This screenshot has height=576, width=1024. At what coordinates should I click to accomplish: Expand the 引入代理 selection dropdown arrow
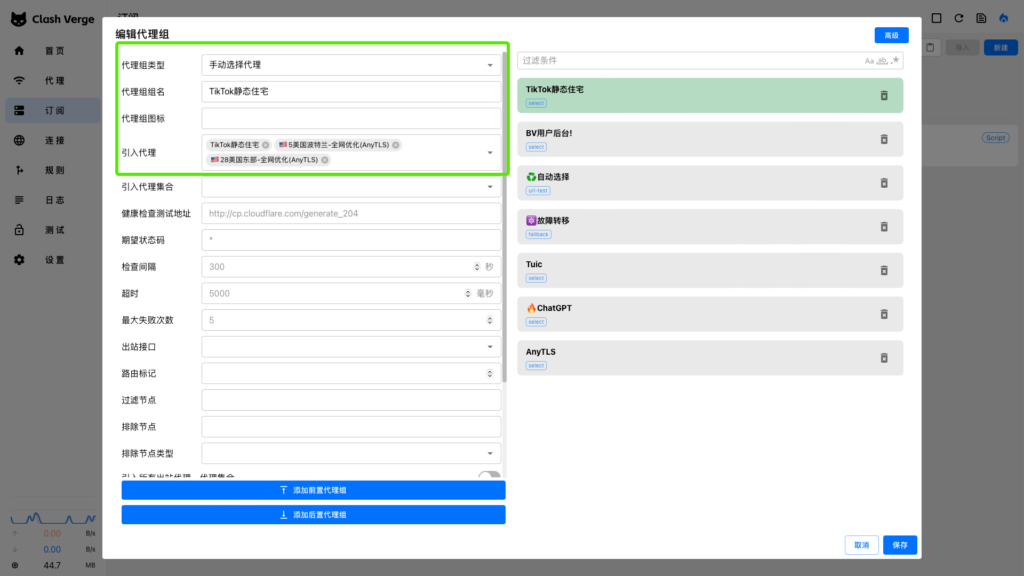pyautogui.click(x=490, y=153)
